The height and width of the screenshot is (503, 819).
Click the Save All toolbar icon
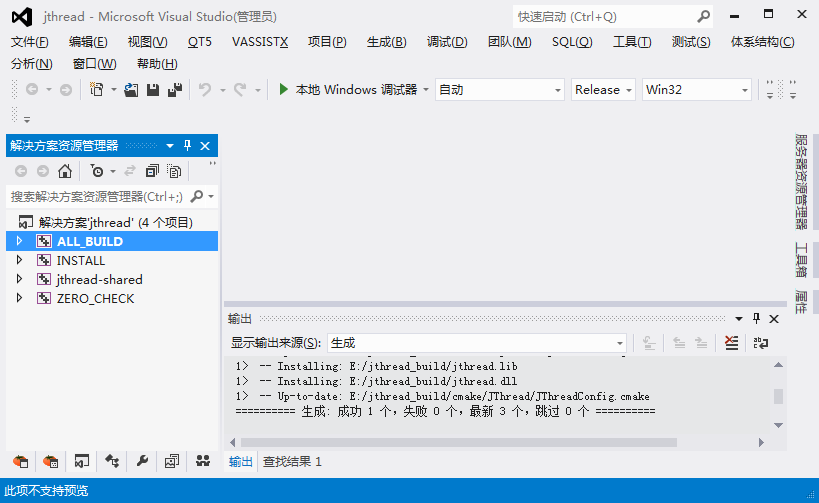tap(175, 90)
